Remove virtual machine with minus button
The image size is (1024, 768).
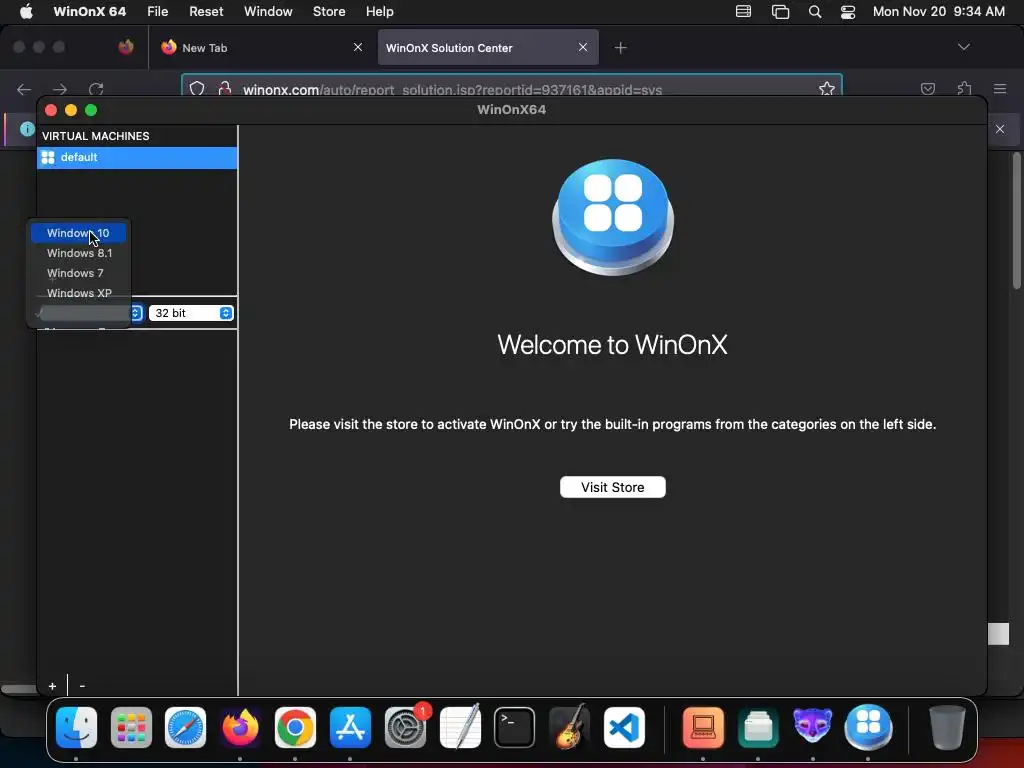click(x=82, y=686)
